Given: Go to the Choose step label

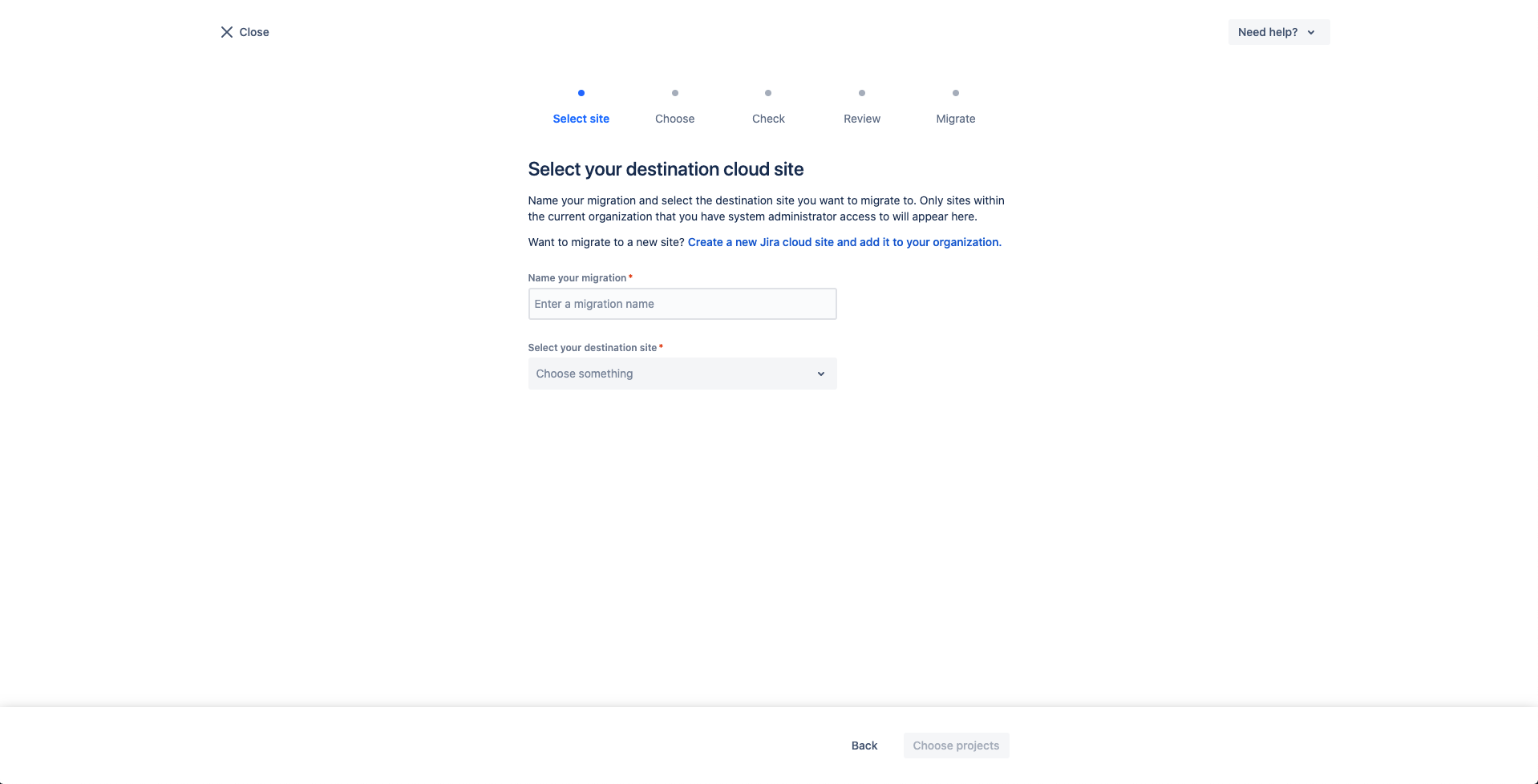Looking at the screenshot, I should click(x=675, y=119).
